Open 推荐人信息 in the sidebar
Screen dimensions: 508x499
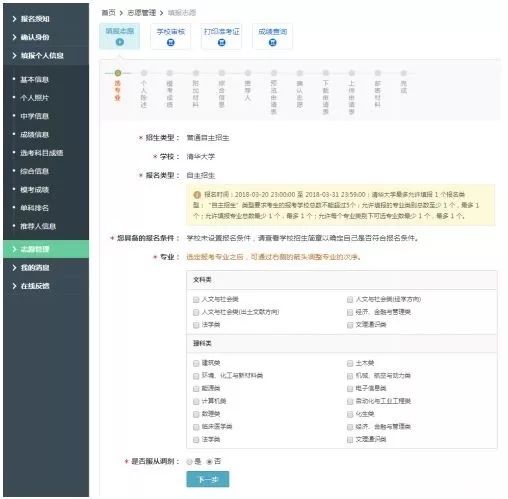(38, 226)
